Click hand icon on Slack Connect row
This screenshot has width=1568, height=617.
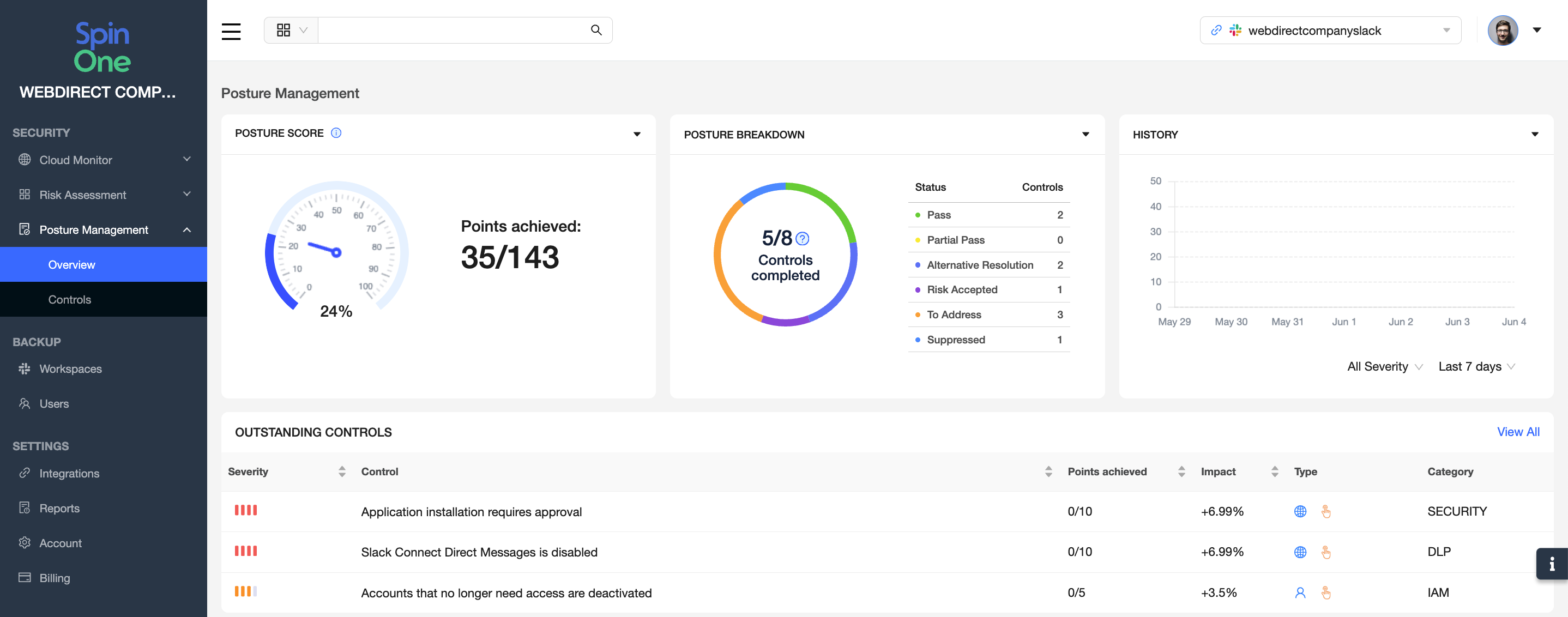pos(1326,552)
